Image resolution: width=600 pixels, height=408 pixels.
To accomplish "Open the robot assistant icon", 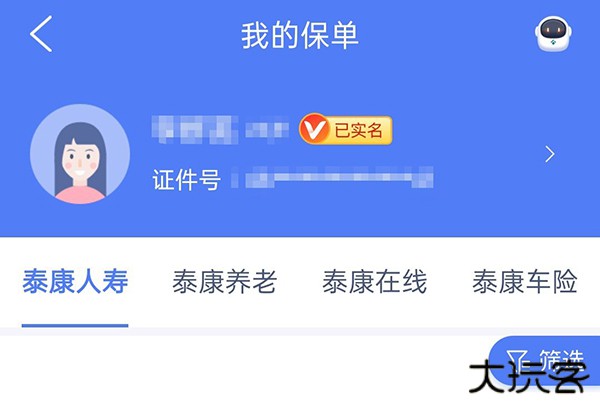I will coord(553,33).
